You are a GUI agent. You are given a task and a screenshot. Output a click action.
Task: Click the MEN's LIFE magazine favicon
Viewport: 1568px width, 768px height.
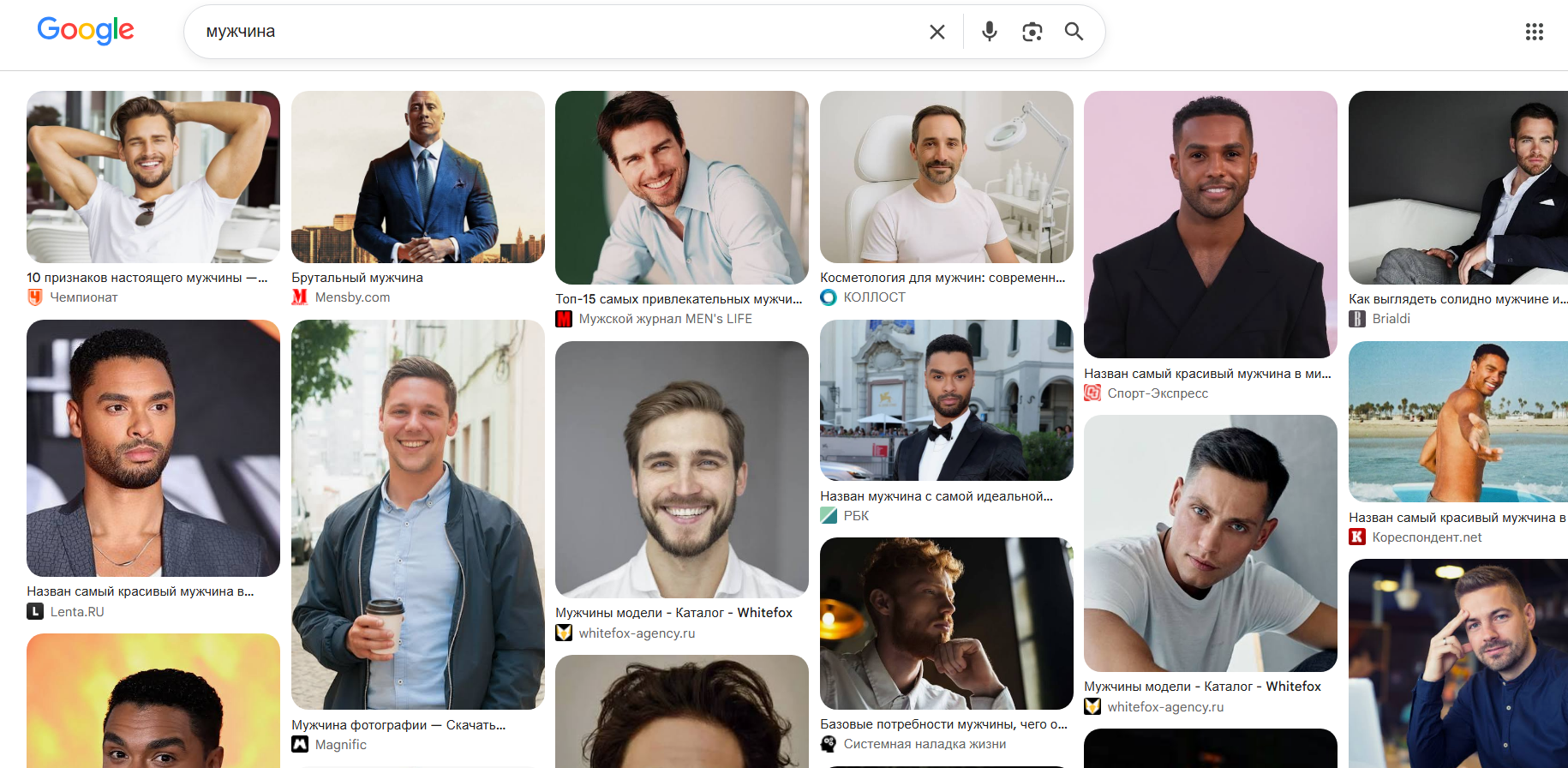pos(564,319)
